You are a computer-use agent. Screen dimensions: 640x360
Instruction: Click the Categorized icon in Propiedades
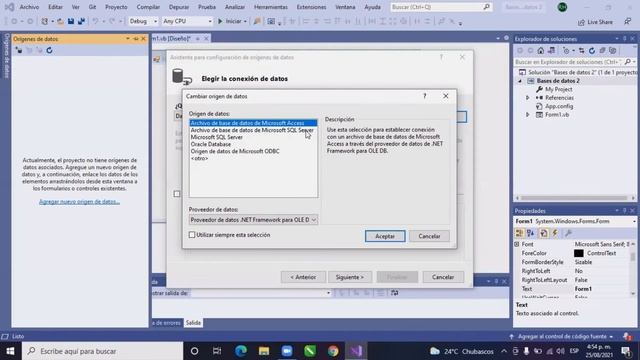(519, 233)
